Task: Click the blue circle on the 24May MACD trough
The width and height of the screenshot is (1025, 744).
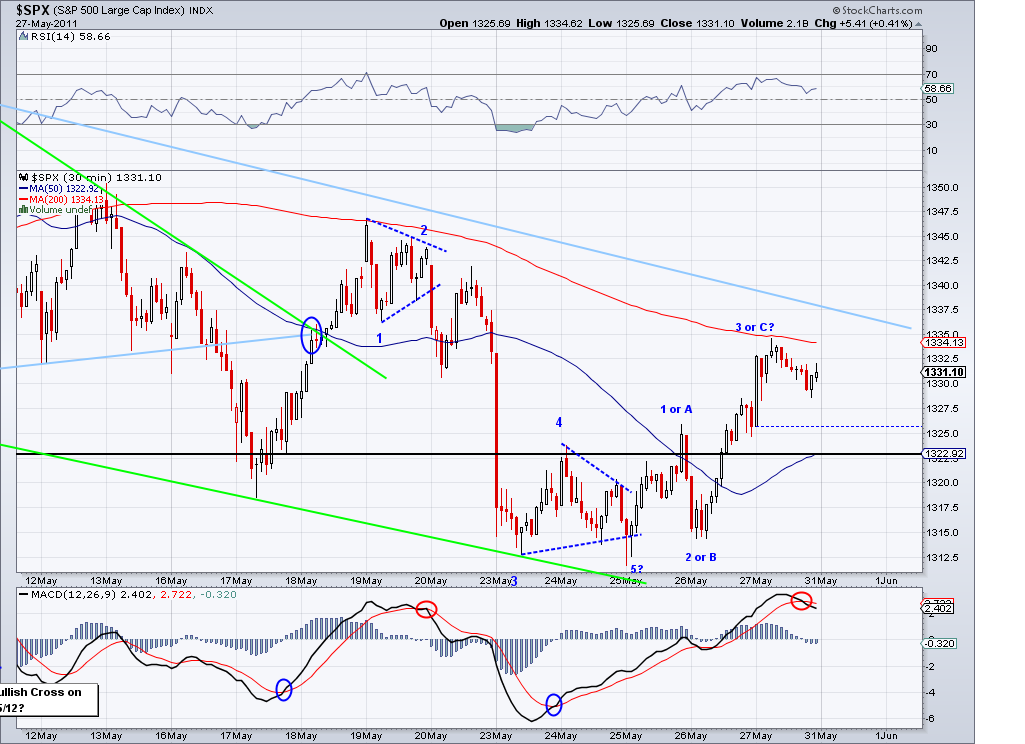Action: point(554,706)
